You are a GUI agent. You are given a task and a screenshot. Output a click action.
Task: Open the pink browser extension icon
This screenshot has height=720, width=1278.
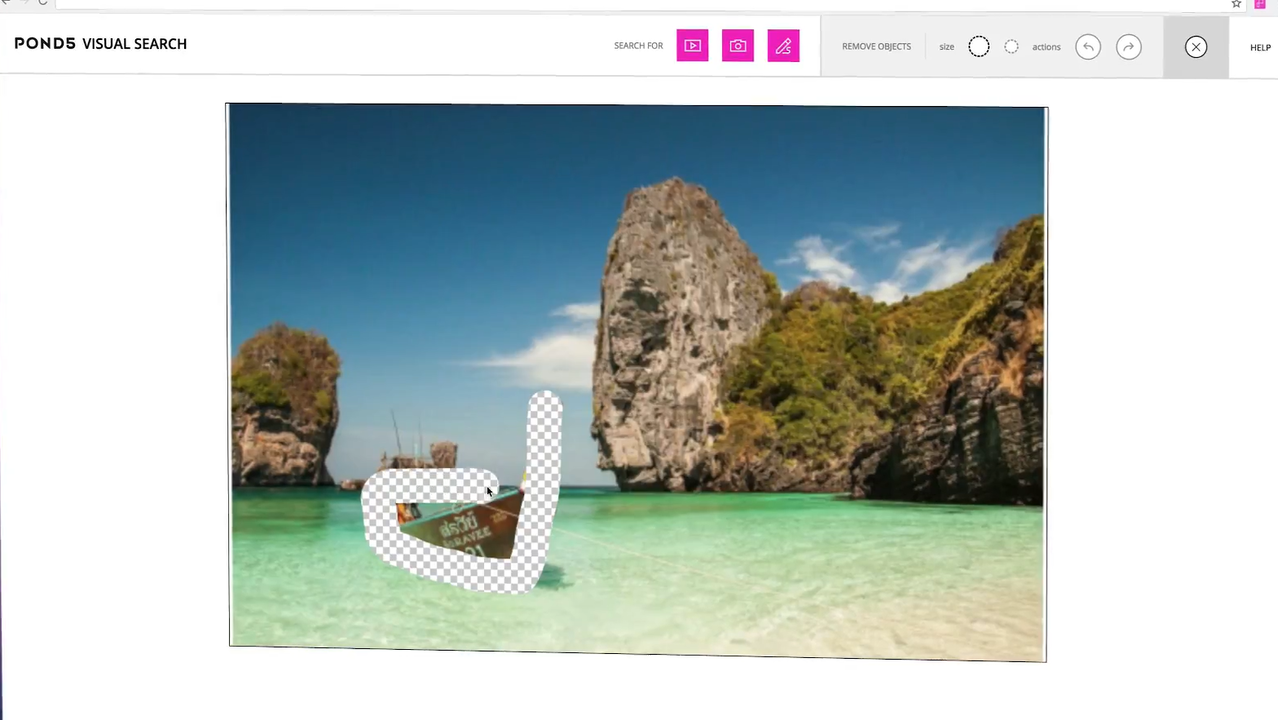pos(1260,4)
